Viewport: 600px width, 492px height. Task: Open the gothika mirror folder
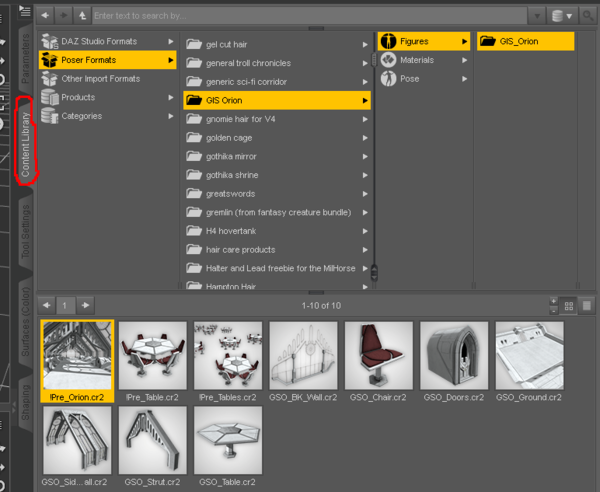277,156
